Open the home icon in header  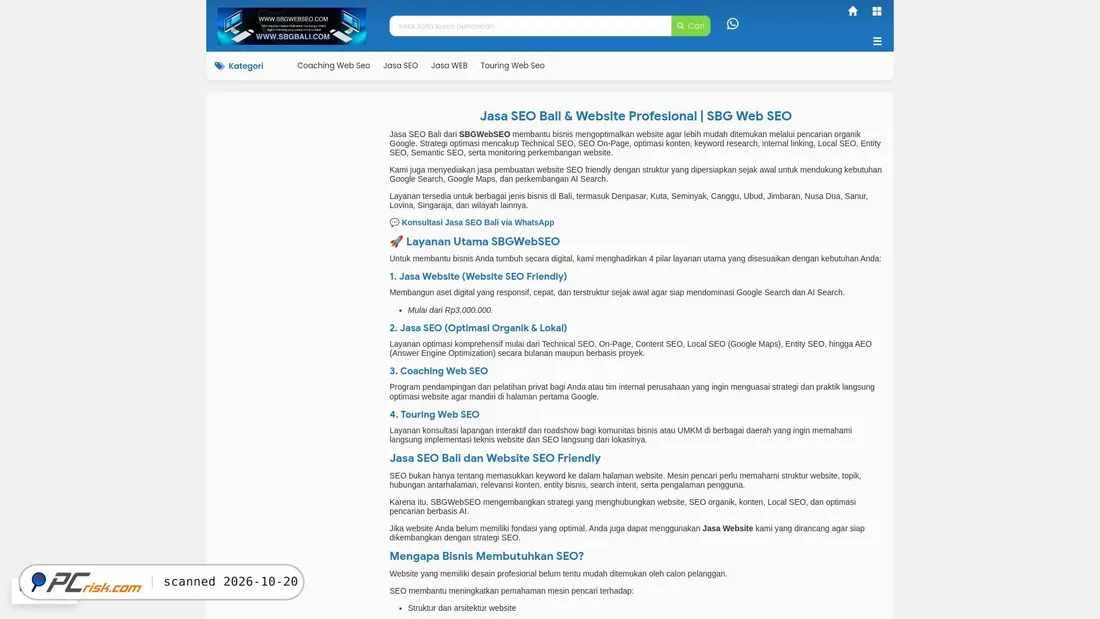pos(852,11)
